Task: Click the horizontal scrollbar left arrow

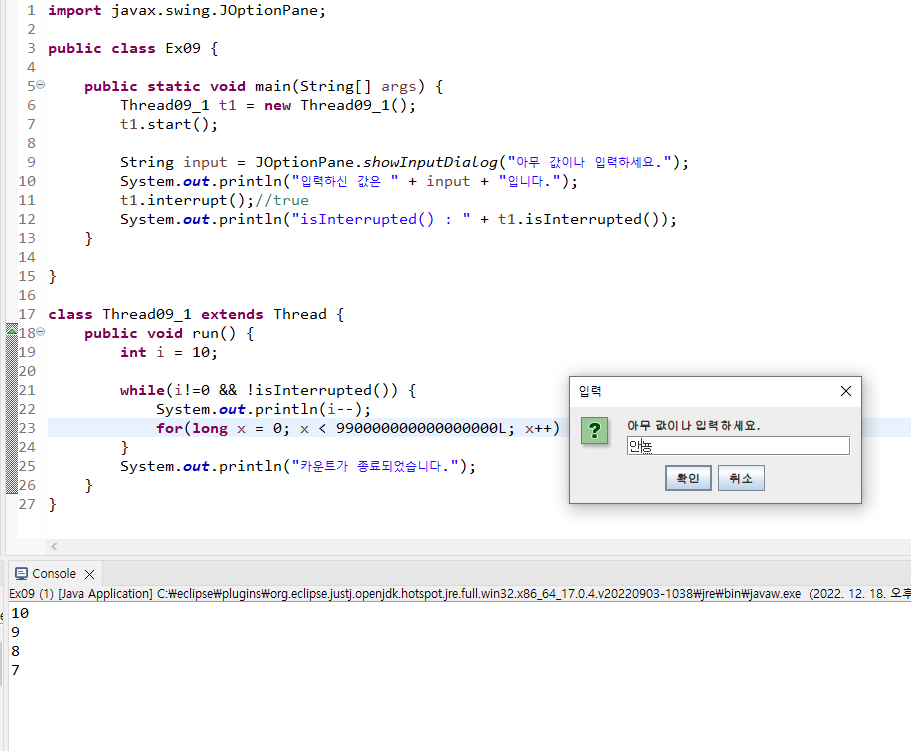Action: (x=54, y=546)
